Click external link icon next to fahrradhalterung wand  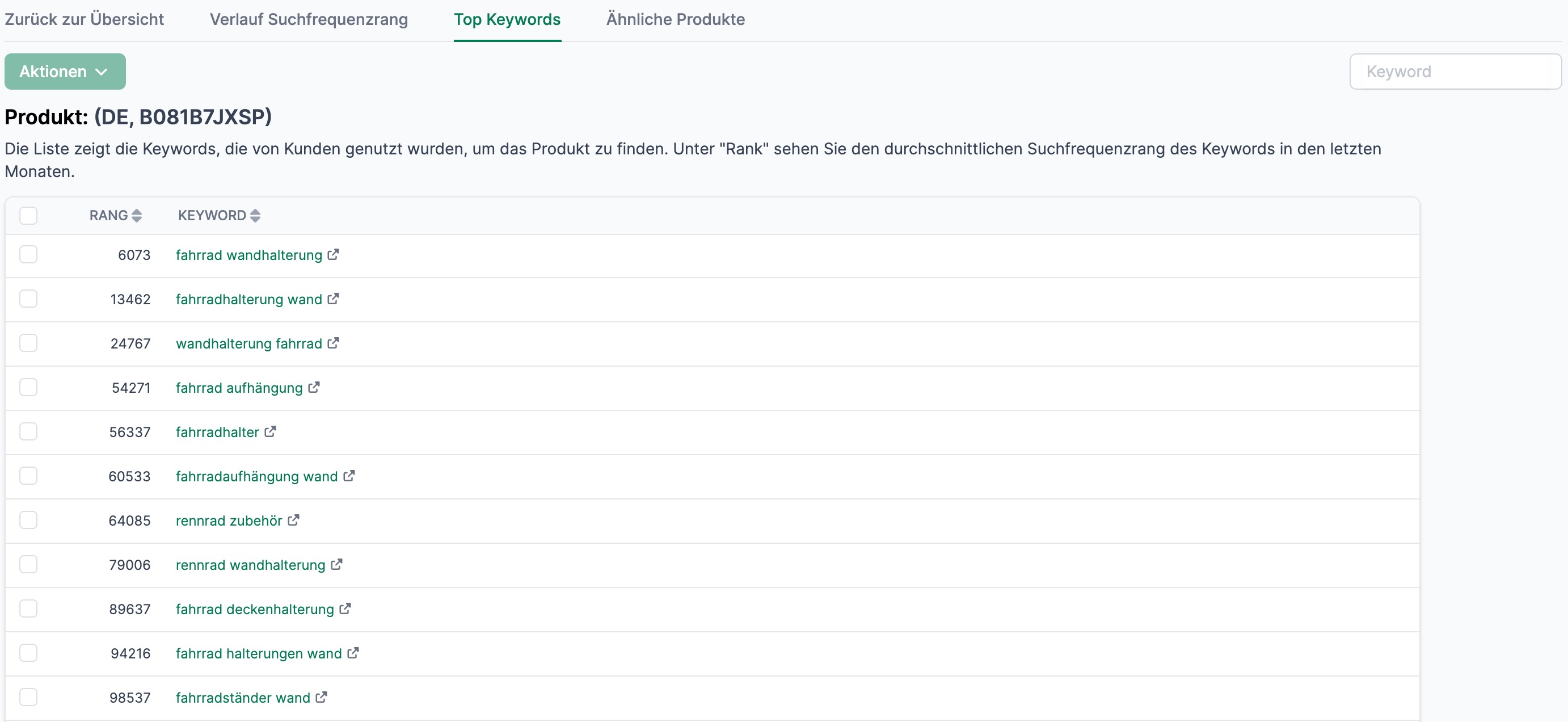point(333,299)
